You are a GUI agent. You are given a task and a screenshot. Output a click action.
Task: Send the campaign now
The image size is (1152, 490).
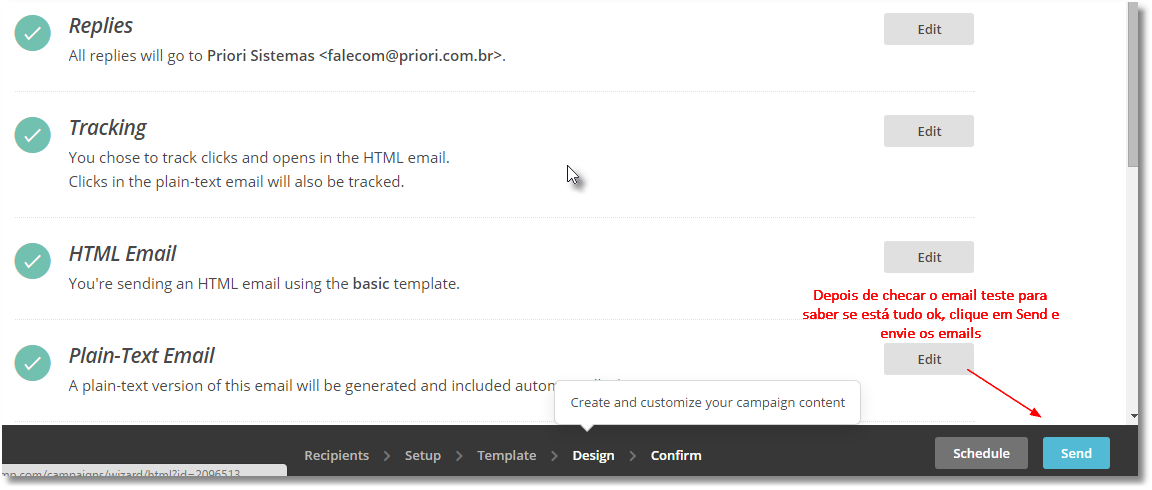1076,453
